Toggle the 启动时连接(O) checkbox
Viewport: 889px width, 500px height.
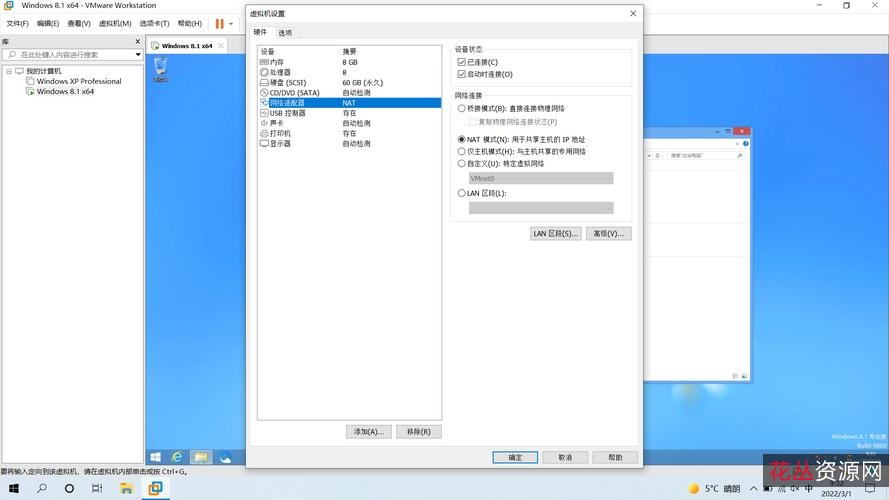[462, 74]
